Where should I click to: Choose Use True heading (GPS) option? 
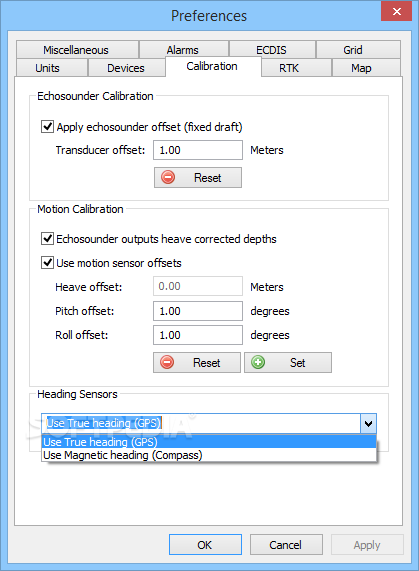[209, 442]
